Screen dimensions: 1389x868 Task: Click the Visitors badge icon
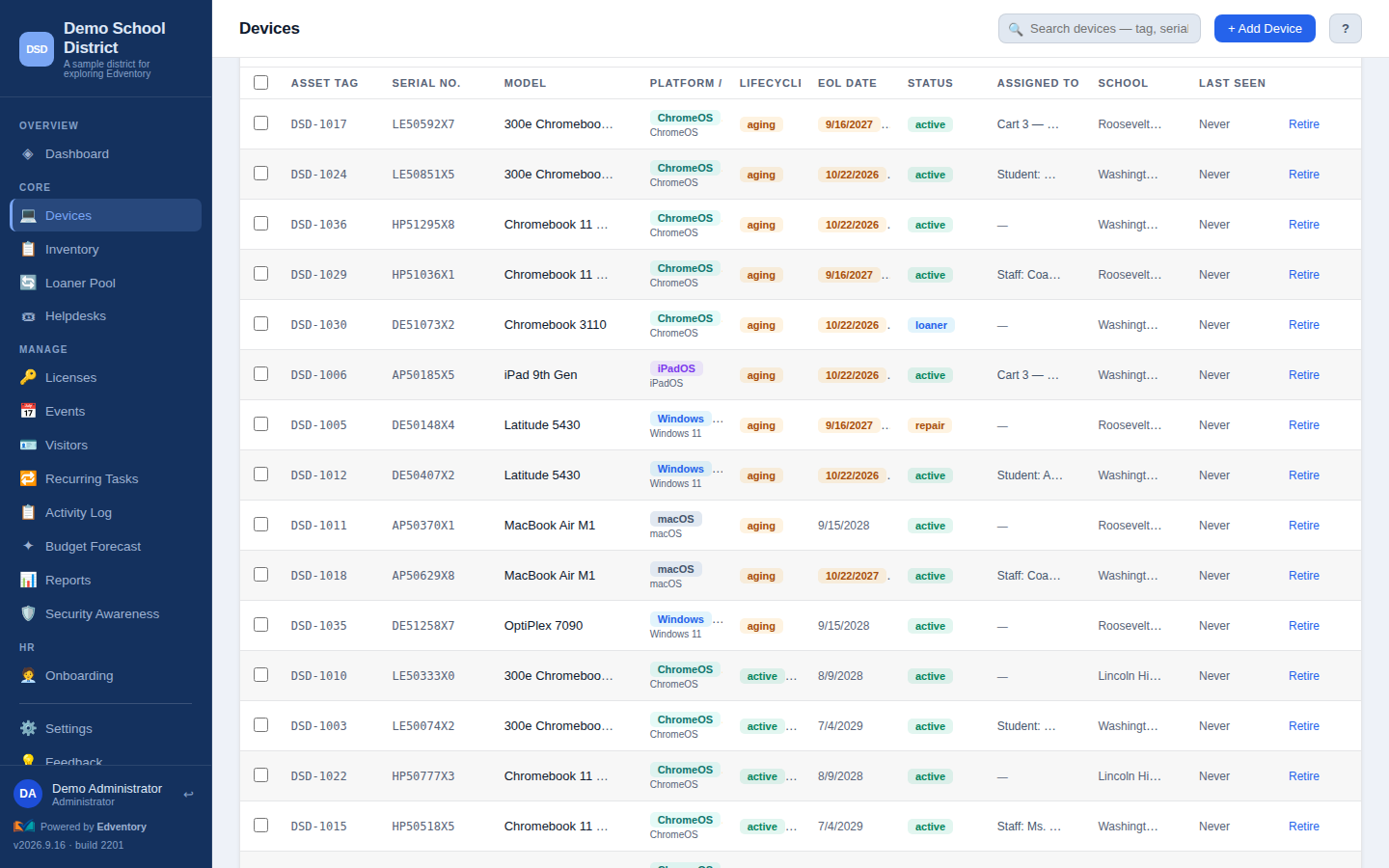tap(28, 446)
